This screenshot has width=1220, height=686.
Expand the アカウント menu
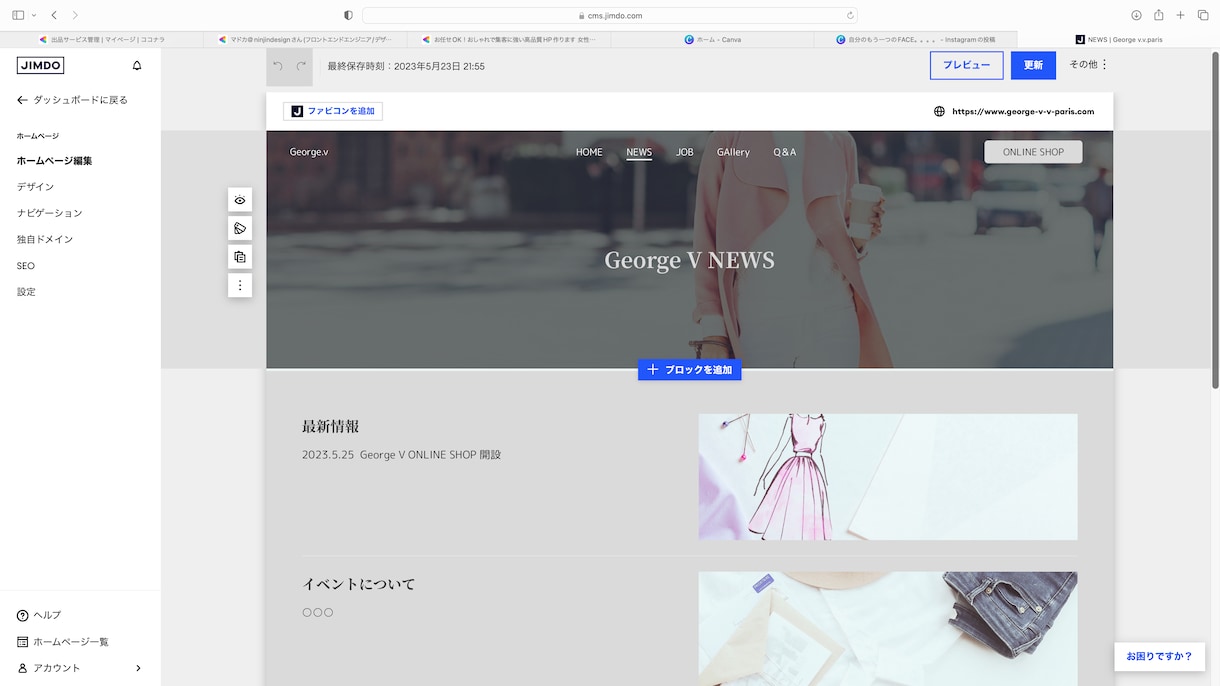80,668
